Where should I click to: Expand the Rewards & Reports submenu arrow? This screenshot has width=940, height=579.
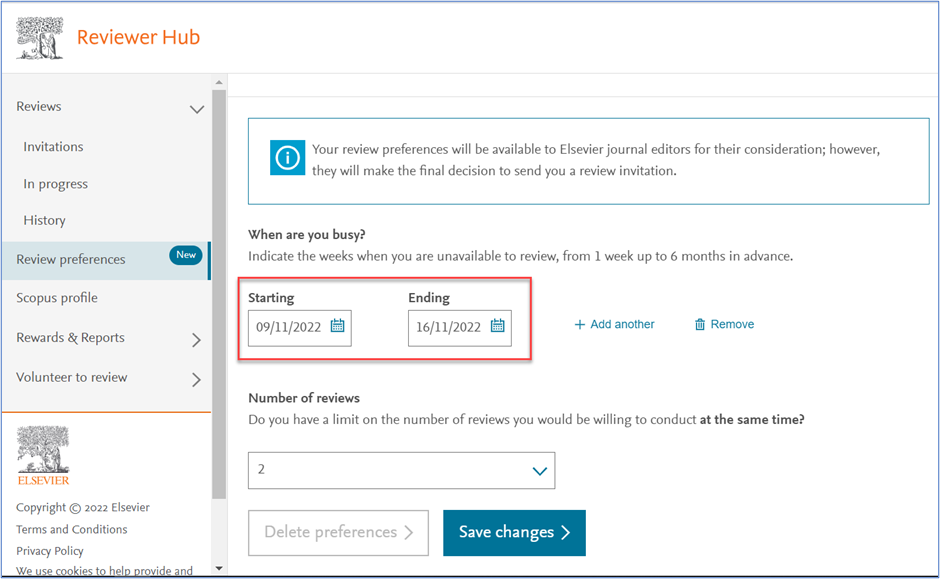[x=196, y=340]
